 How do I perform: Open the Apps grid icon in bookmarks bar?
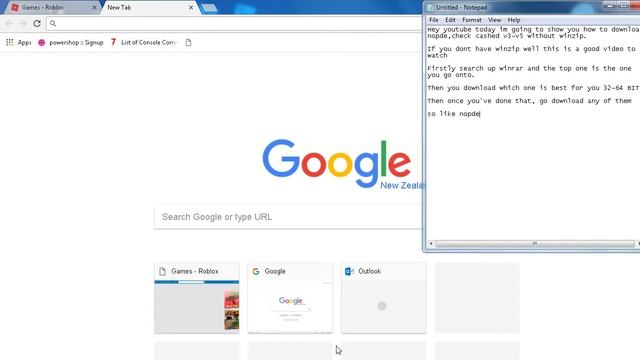click(9, 42)
